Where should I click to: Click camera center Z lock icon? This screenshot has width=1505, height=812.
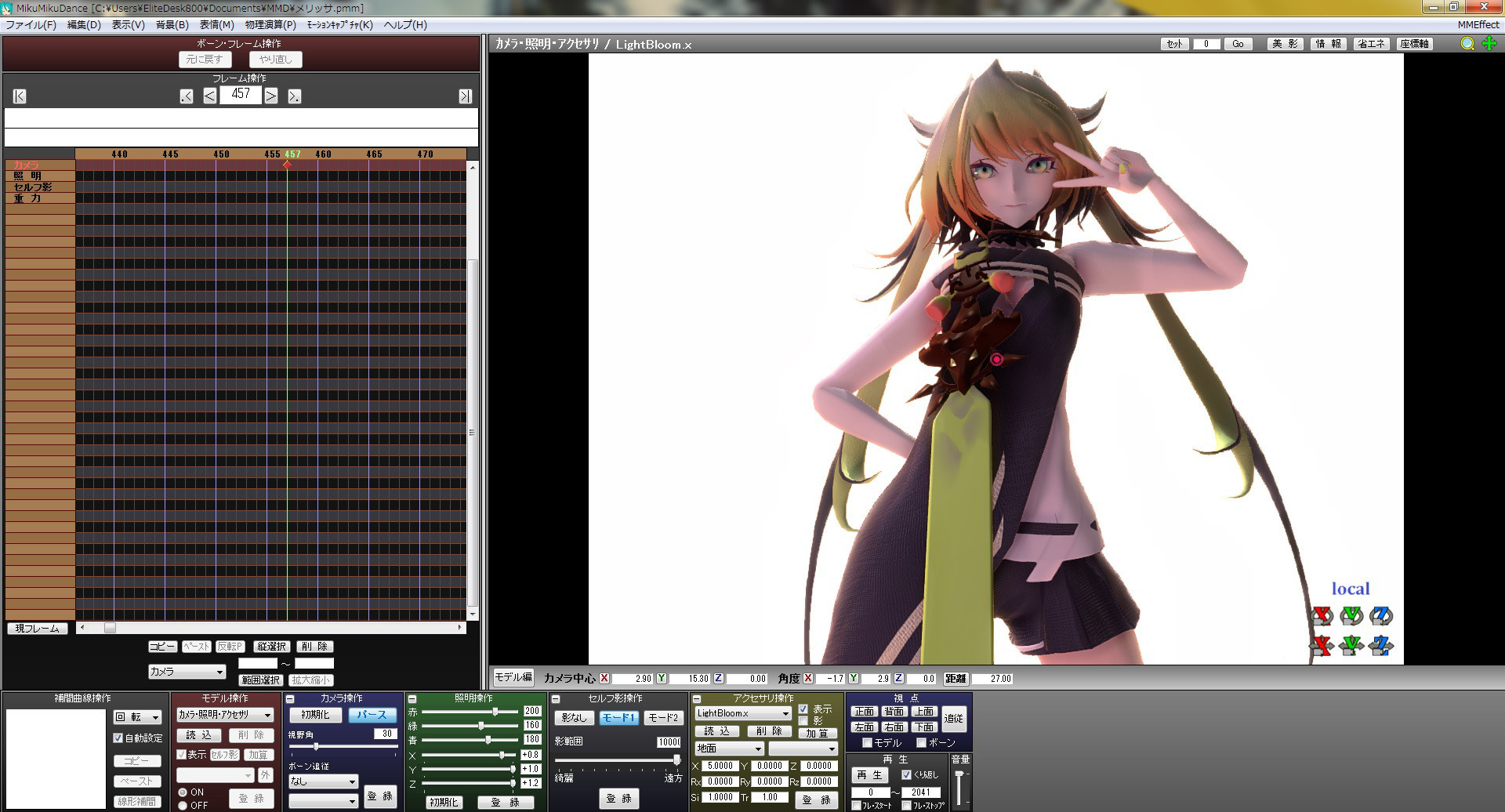point(718,679)
